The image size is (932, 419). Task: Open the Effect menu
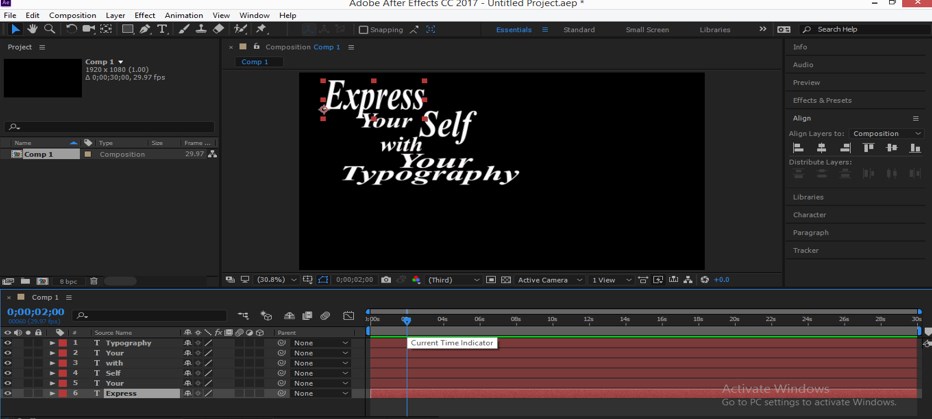[x=144, y=15]
